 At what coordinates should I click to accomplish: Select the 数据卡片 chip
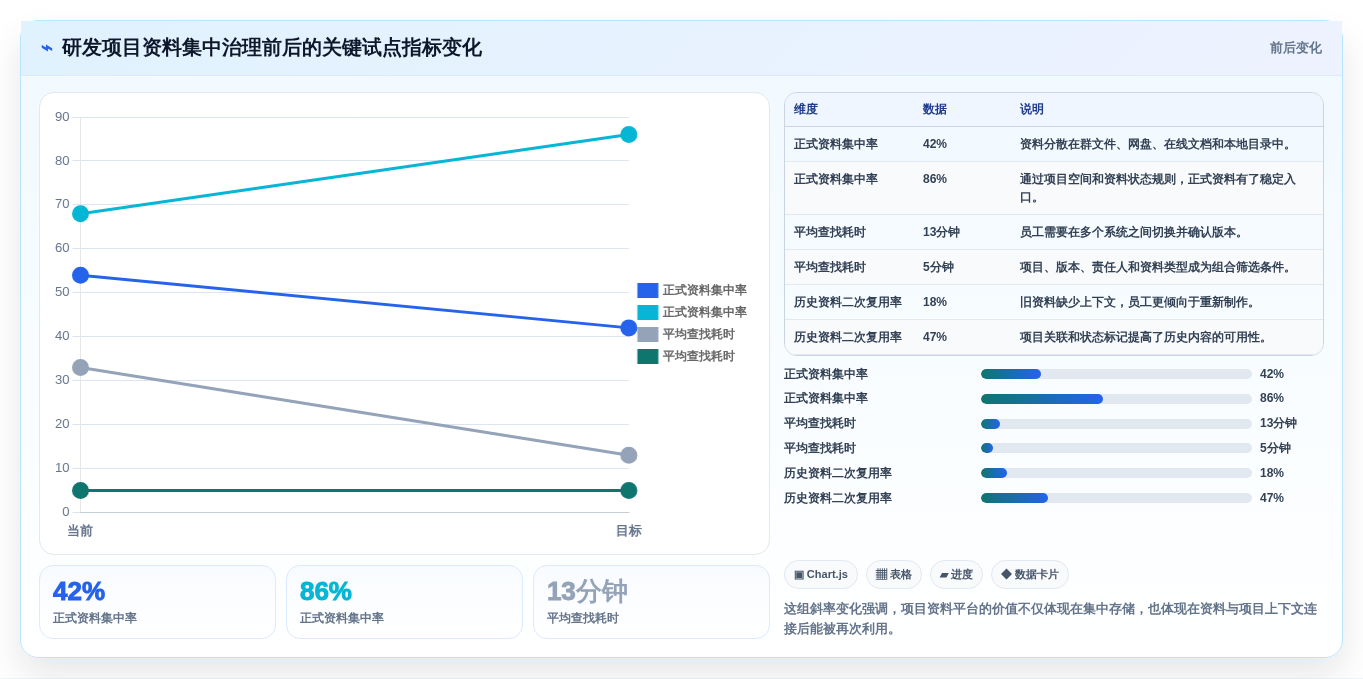coord(1030,575)
